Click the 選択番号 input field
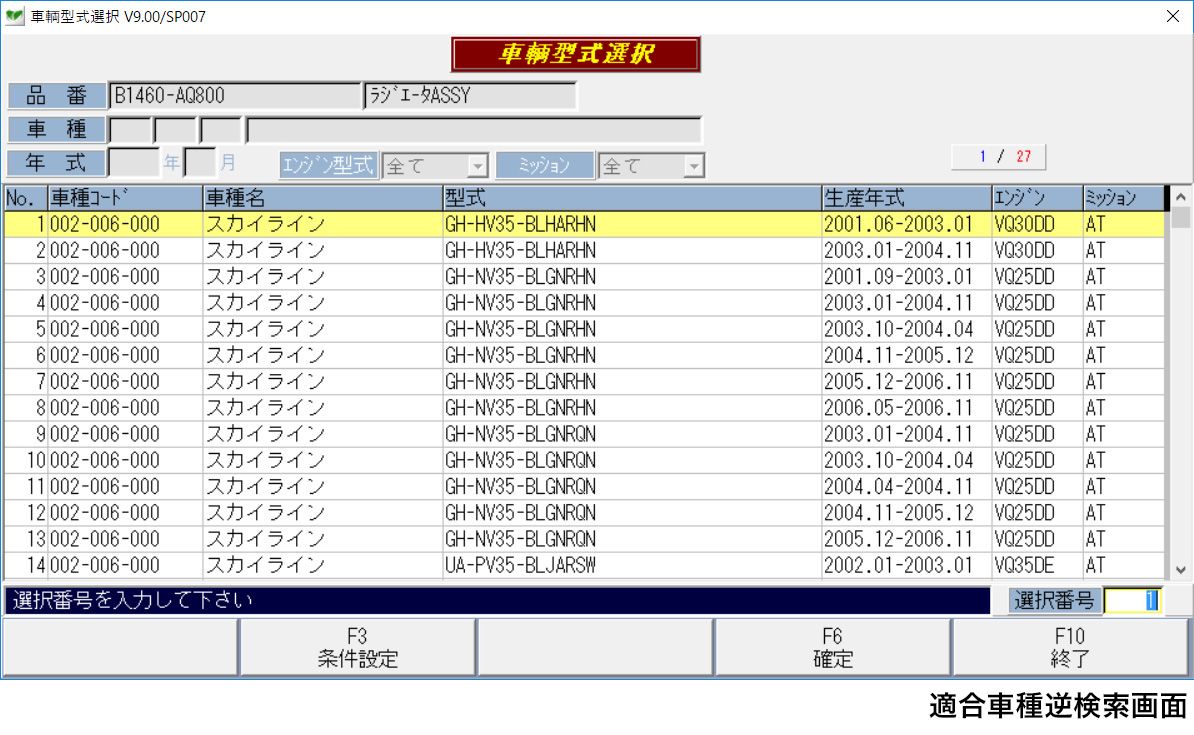Viewport: 1194px width, 735px height. click(x=1132, y=601)
